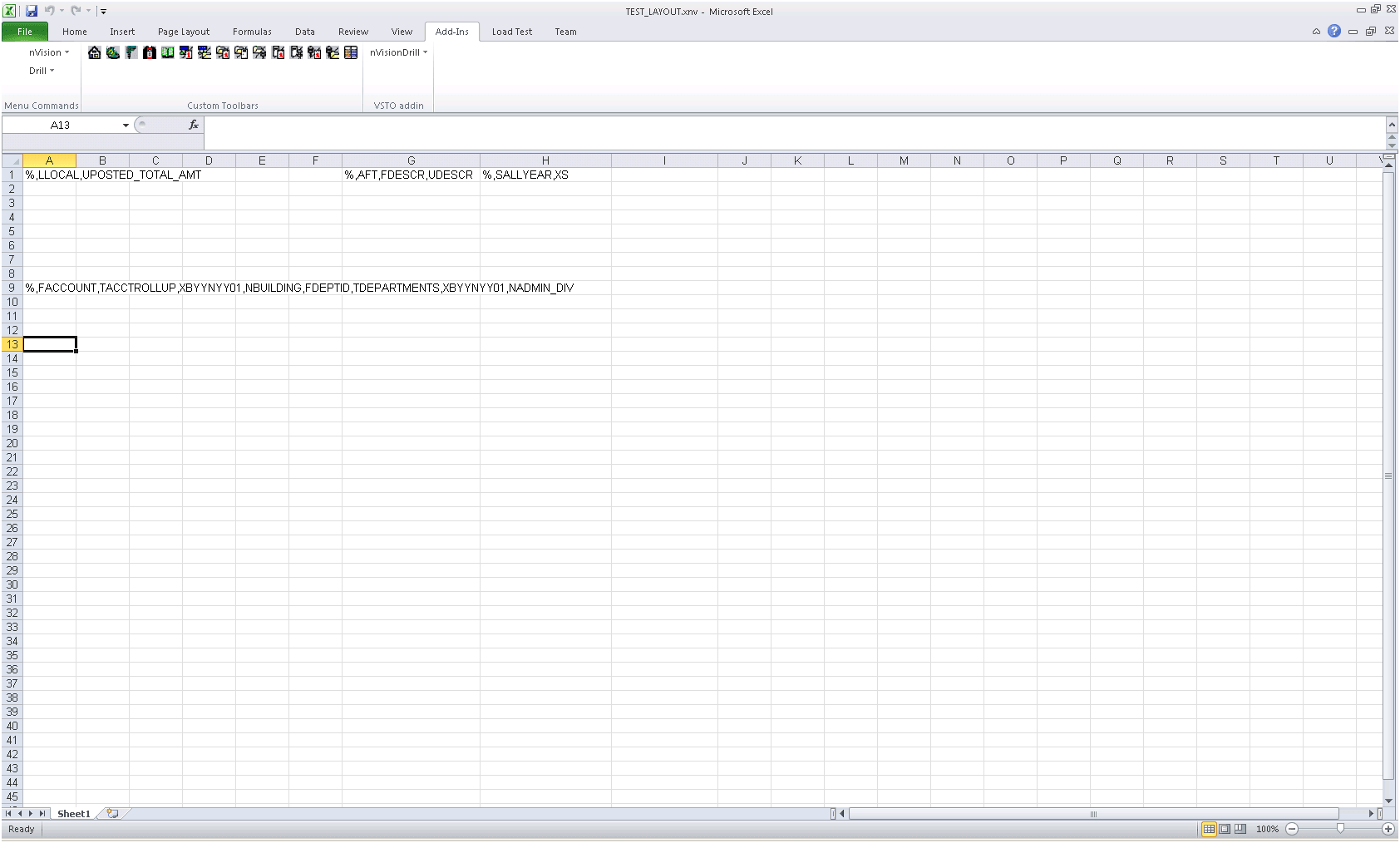
Task: Select Normal view from the status bar icons
Action: click(1210, 829)
